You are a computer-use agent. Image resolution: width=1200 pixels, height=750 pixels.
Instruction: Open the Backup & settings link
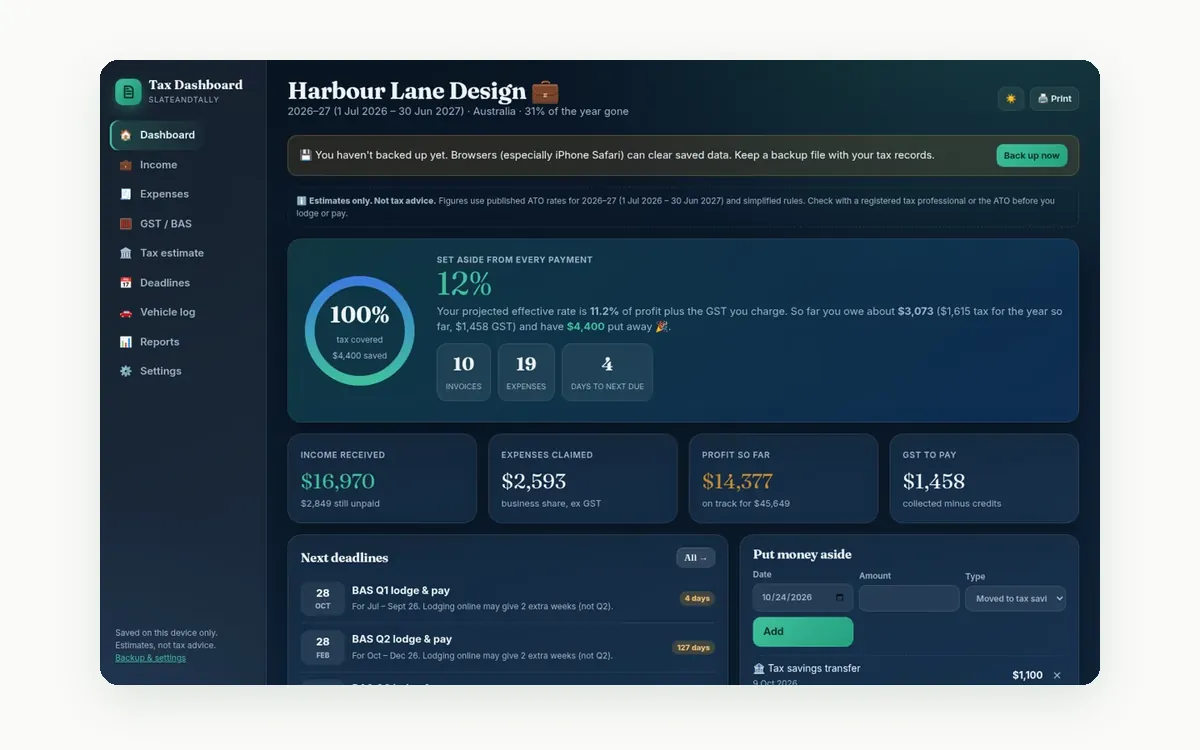pyautogui.click(x=150, y=658)
